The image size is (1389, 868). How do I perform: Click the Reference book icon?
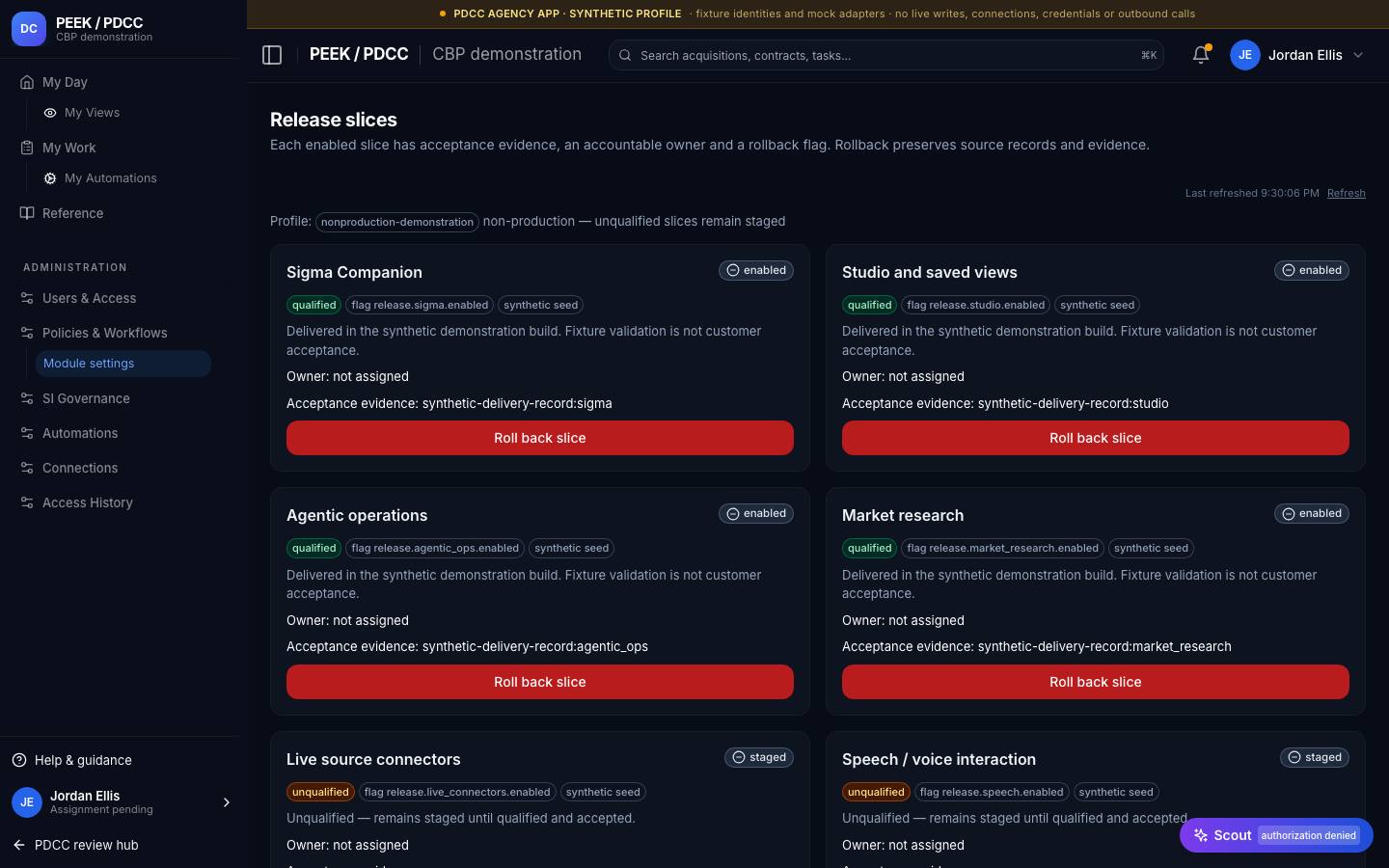tap(27, 213)
